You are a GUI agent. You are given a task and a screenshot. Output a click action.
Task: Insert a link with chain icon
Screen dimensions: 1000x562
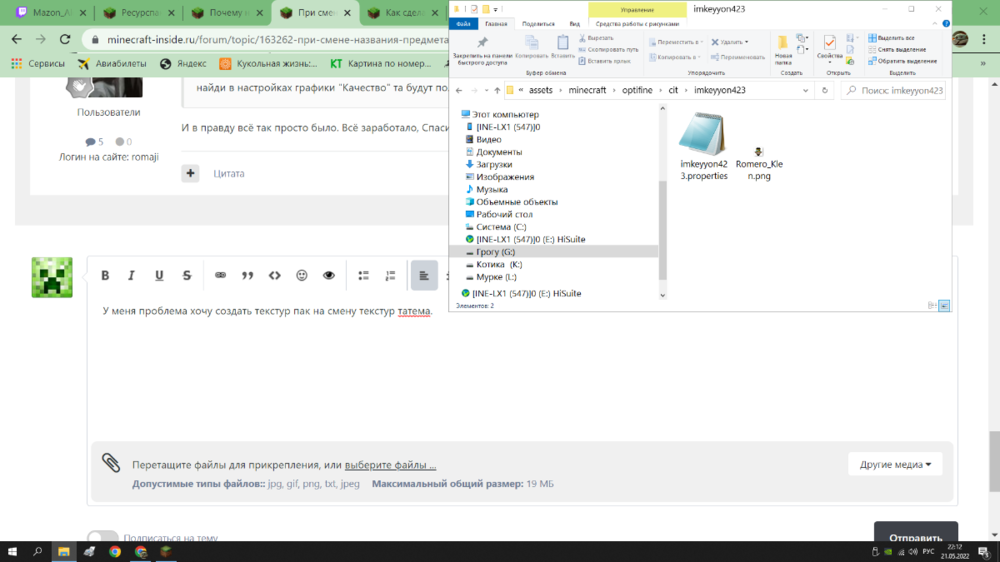pos(220,276)
